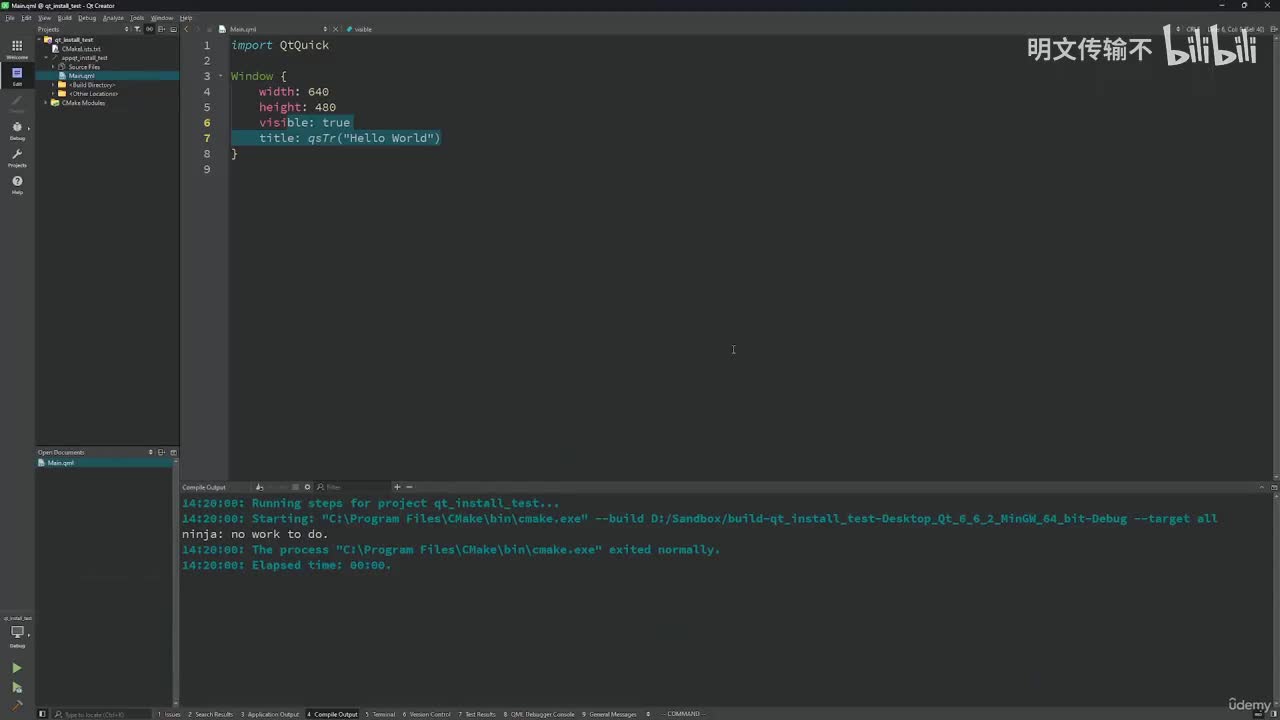Open the Tools menu
This screenshot has height=720, width=1280.
click(137, 18)
